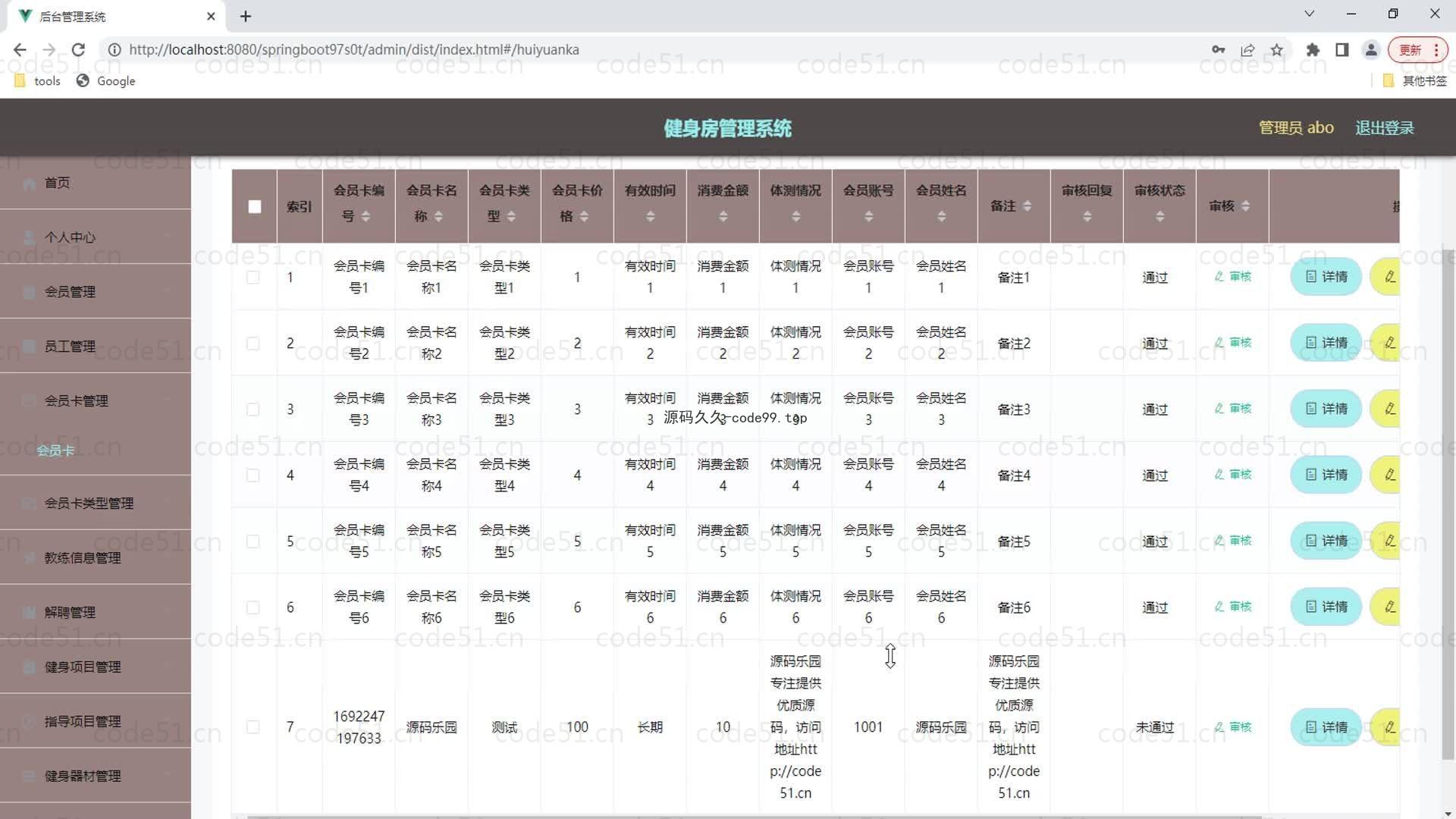The width and height of the screenshot is (1456, 819).
Task: Expand 会员管理 sidebar menu
Action: (96, 292)
